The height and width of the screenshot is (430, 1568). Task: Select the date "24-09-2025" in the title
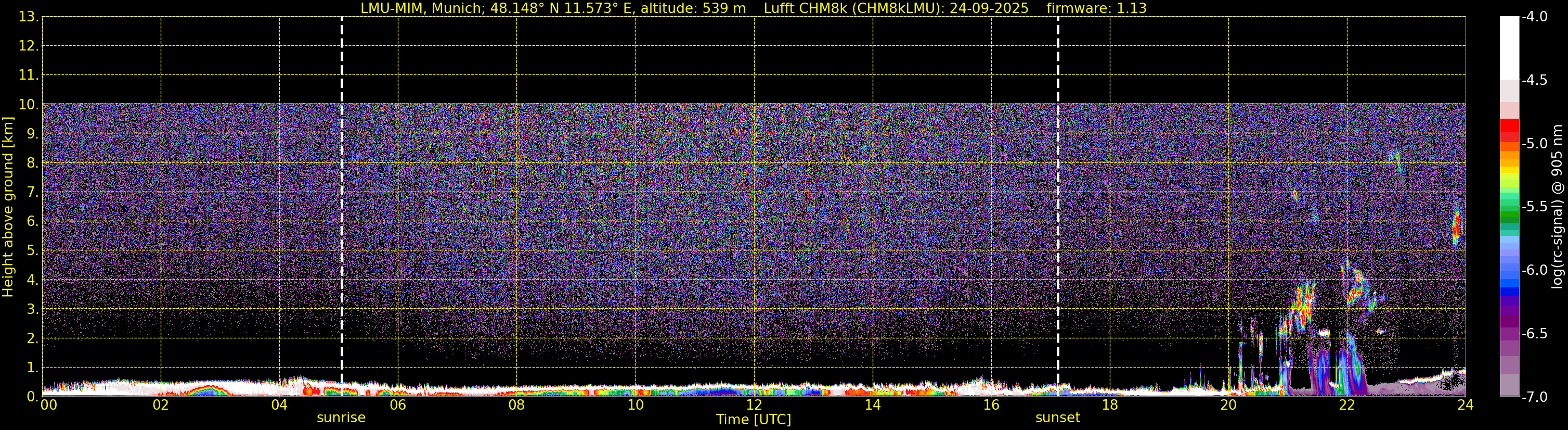point(989,8)
